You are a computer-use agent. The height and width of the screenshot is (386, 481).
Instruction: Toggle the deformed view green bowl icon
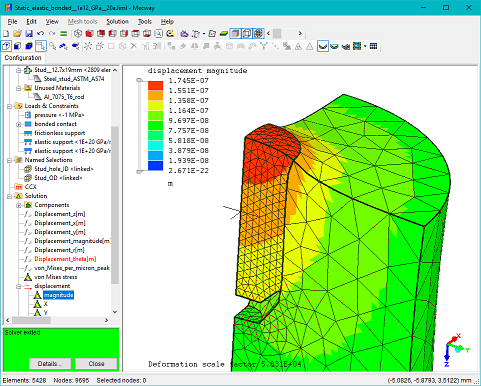click(334, 46)
